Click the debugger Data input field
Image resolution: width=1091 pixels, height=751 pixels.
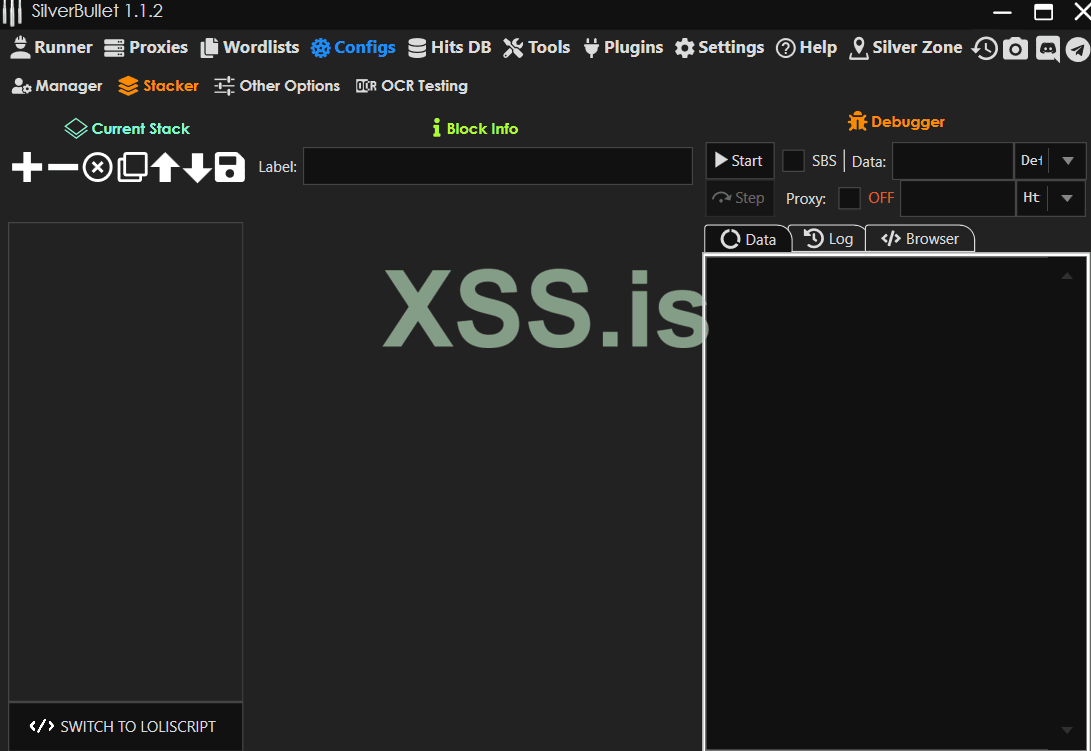click(953, 161)
